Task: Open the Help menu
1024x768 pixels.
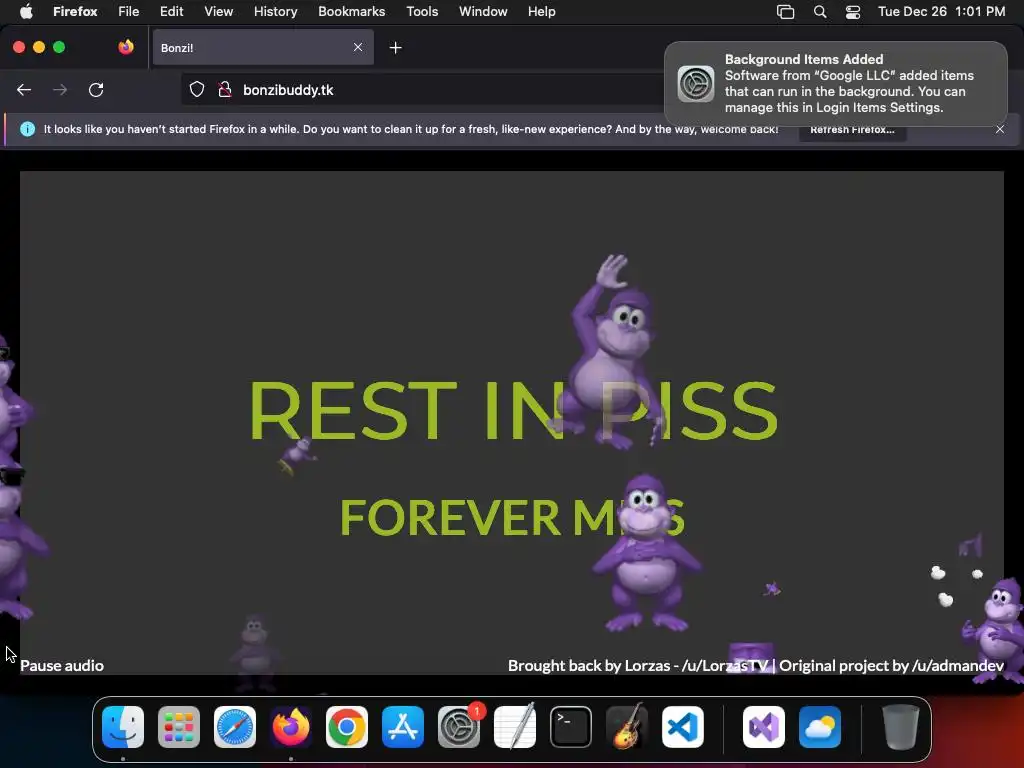Action: click(541, 11)
